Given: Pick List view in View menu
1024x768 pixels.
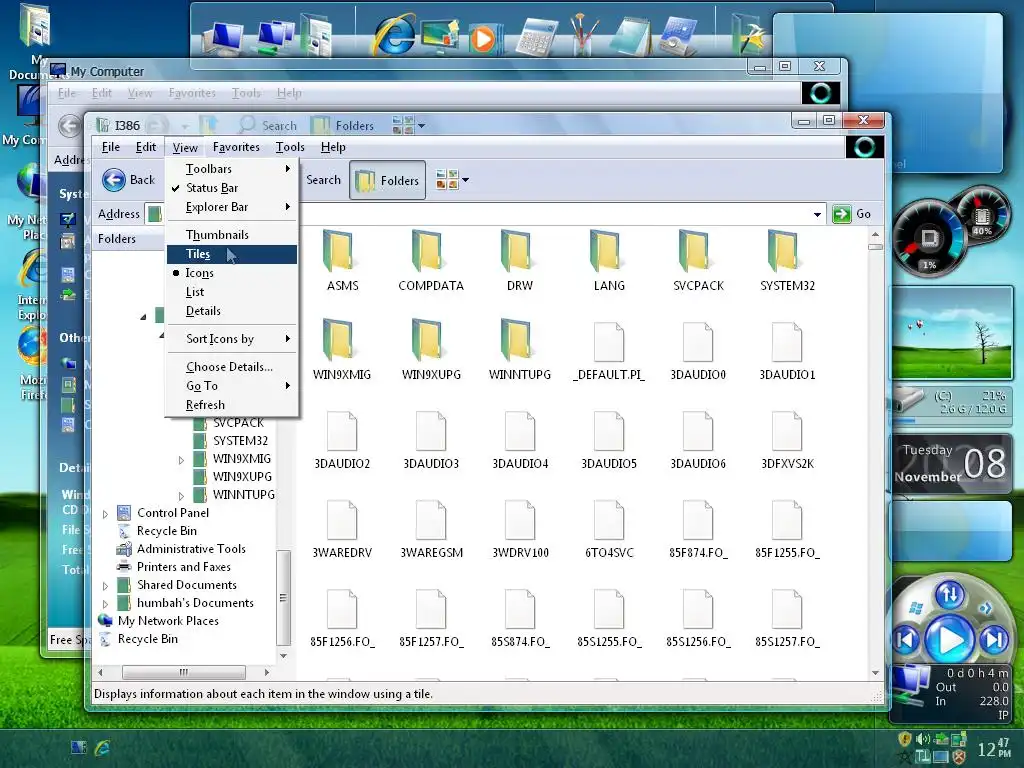Looking at the screenshot, I should pyautogui.click(x=232, y=292).
